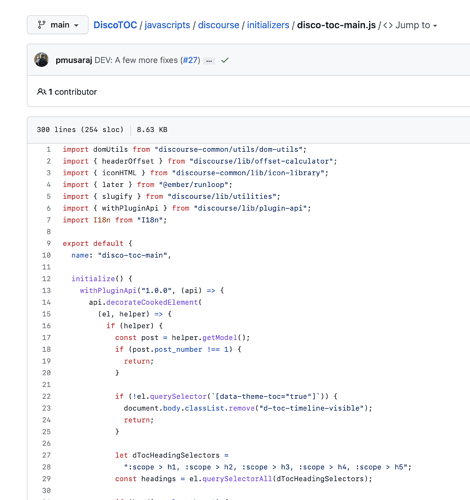Open the main branch selector dropdown
The width and height of the screenshot is (470, 500).
(x=58, y=25)
